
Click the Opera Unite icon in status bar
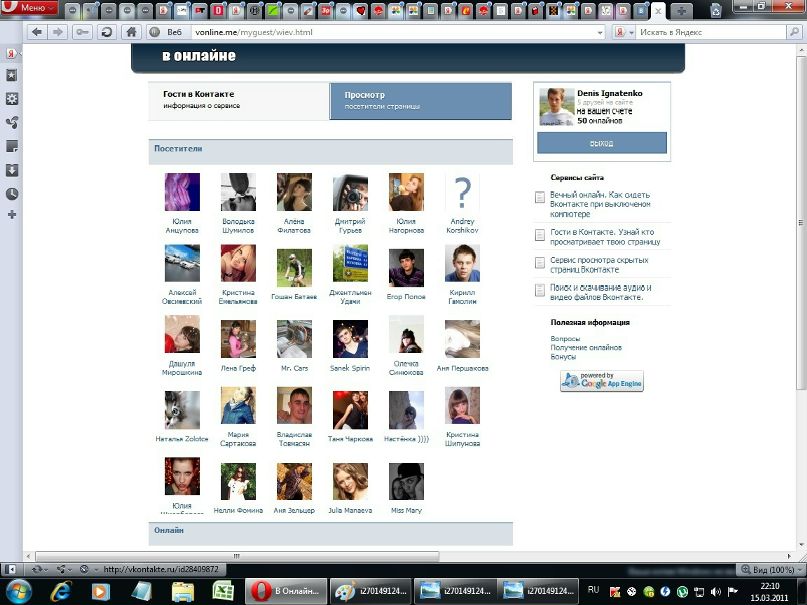coord(61,570)
